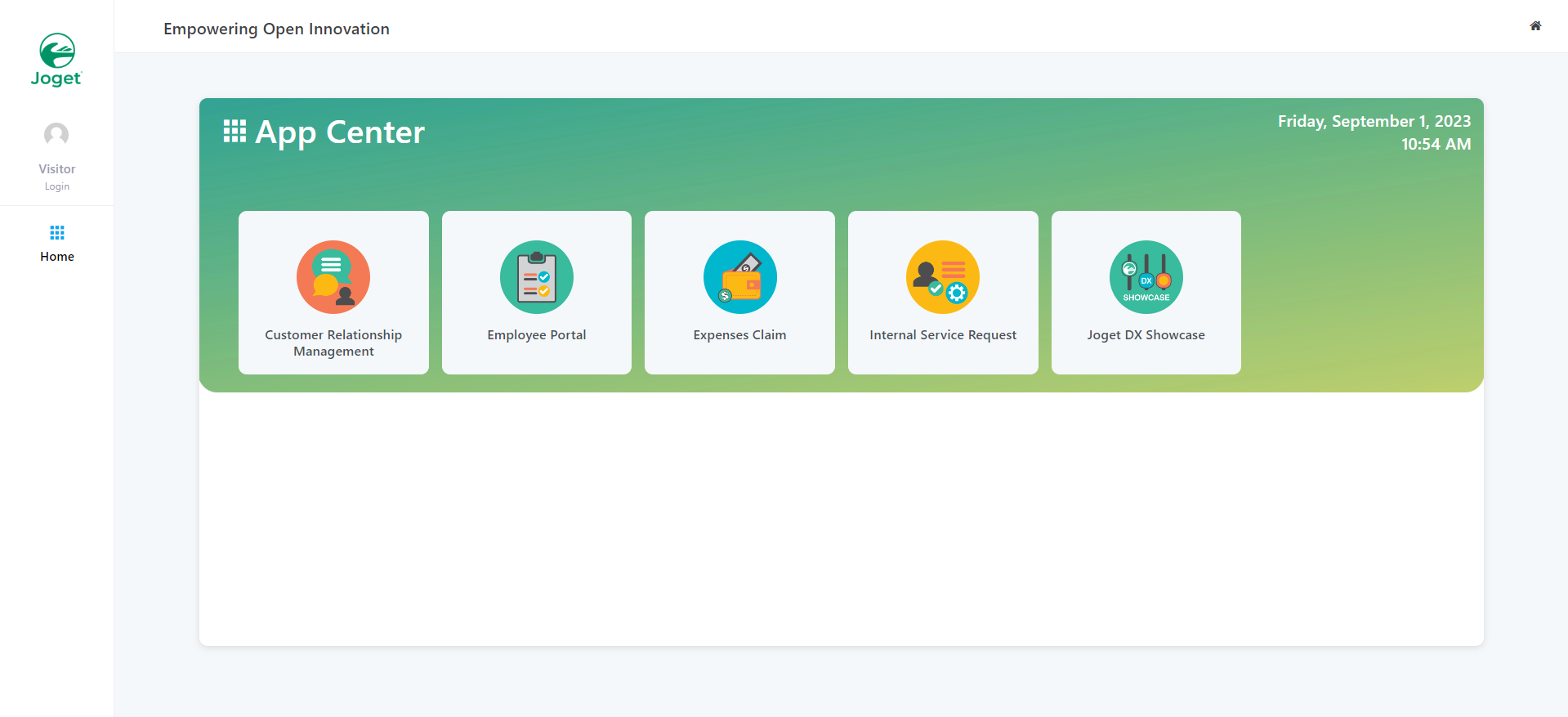Launch the Employee Portal clipboard icon
Image resolution: width=1568 pixels, height=717 pixels.
(536, 277)
